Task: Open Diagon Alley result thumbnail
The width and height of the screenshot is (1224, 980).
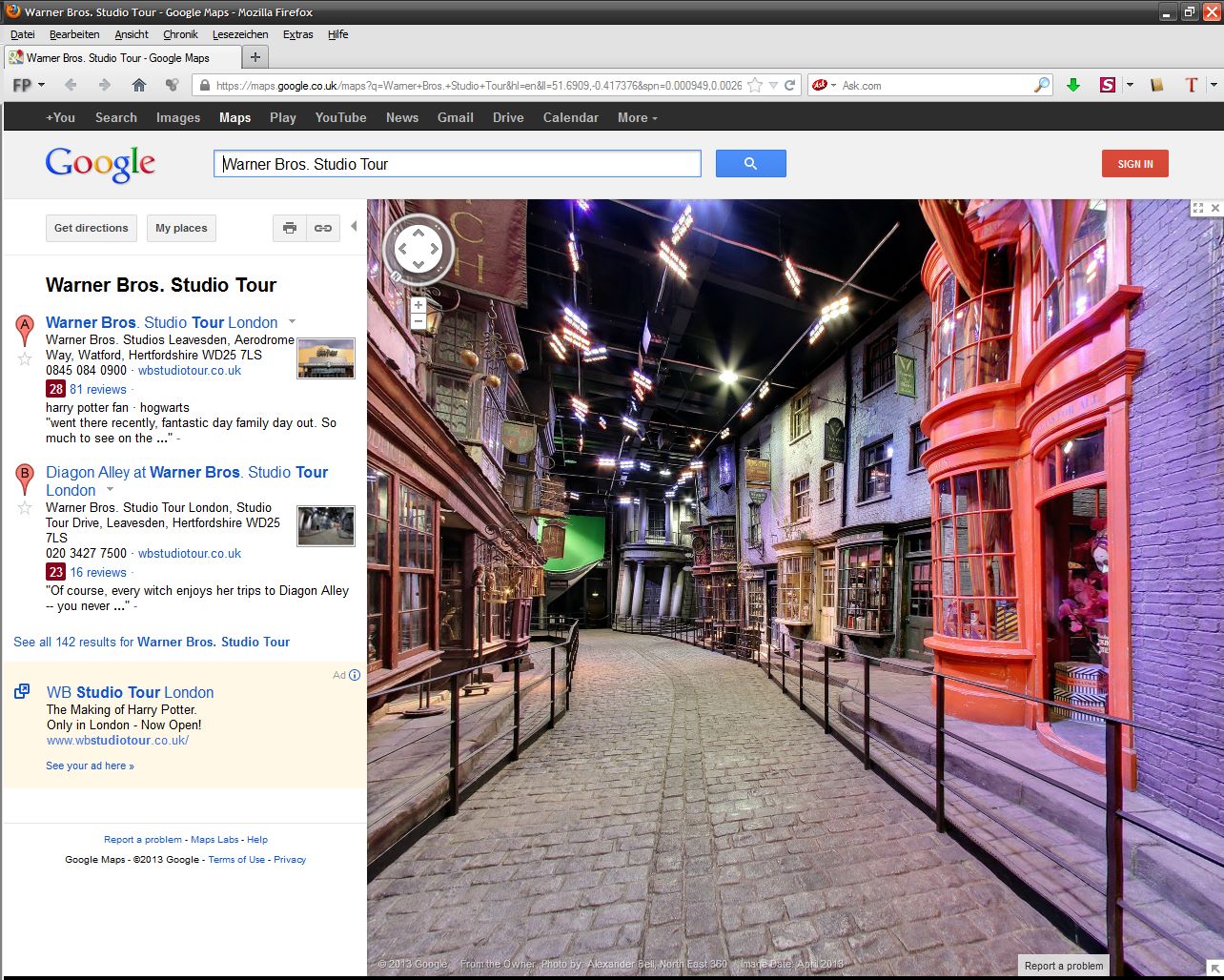Action: tap(326, 526)
